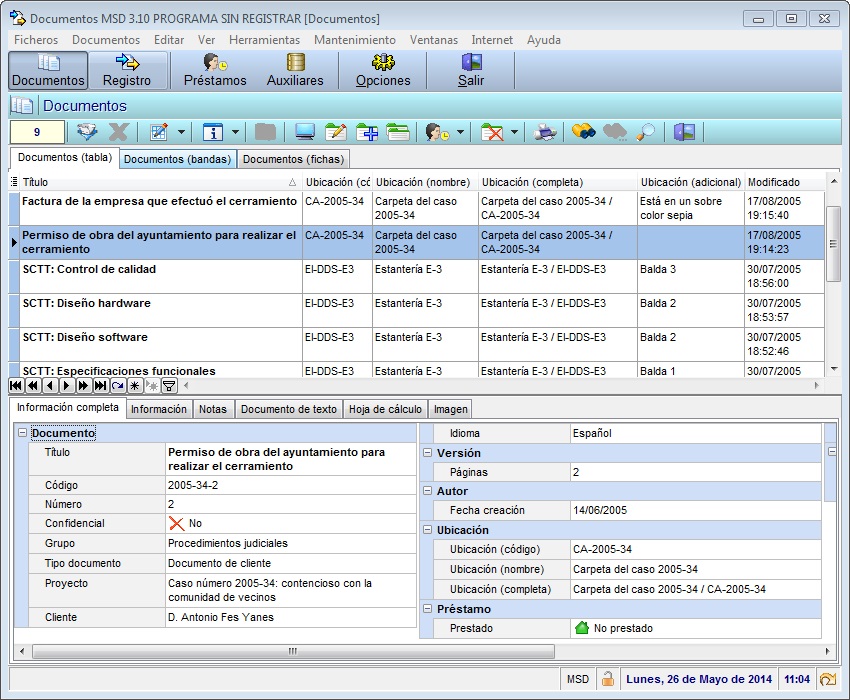Switch to the Notas tab

(212, 409)
